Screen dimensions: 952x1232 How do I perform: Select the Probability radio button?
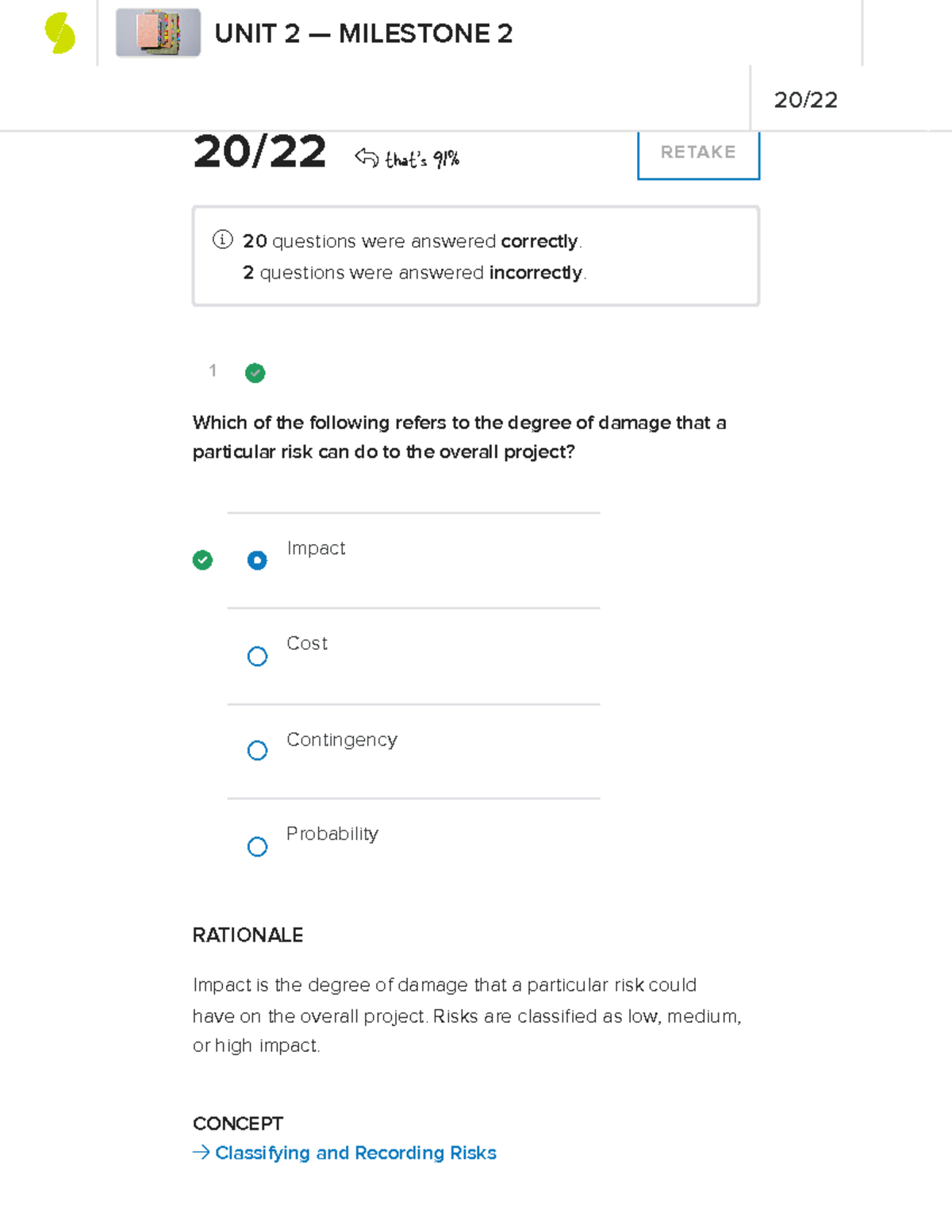point(257,846)
